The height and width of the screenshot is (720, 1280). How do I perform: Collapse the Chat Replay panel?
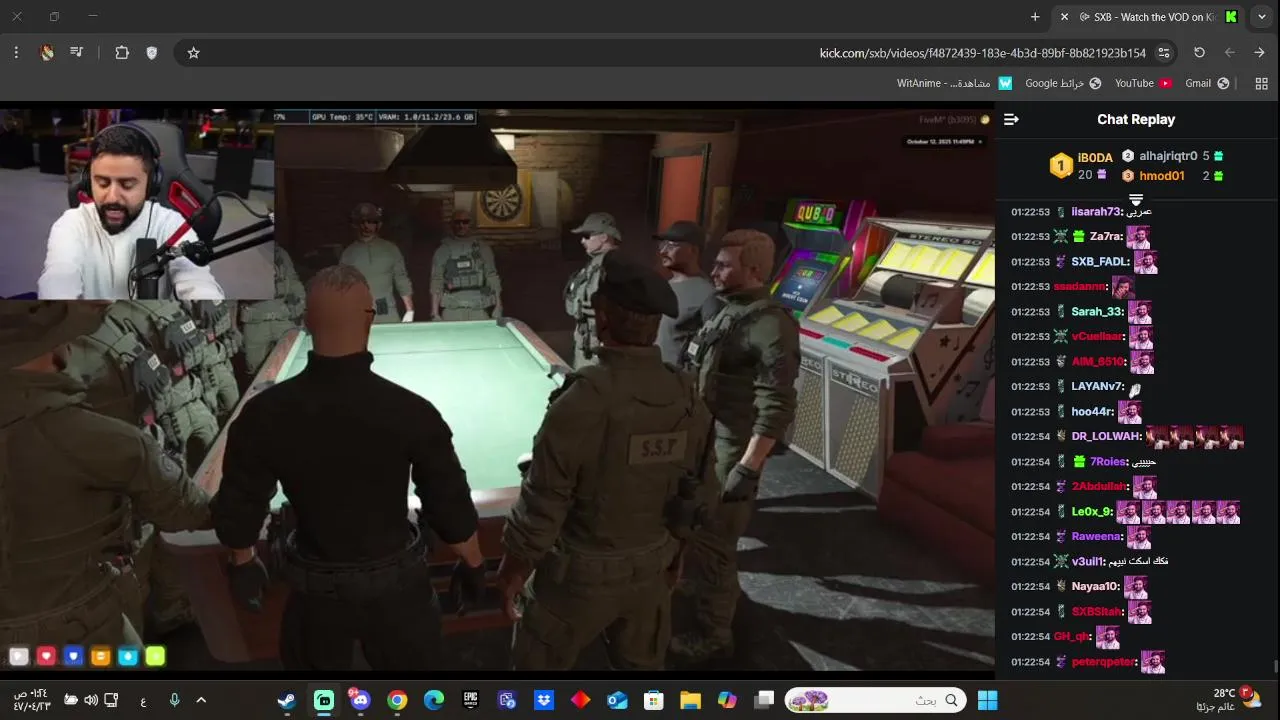pyautogui.click(x=1011, y=119)
